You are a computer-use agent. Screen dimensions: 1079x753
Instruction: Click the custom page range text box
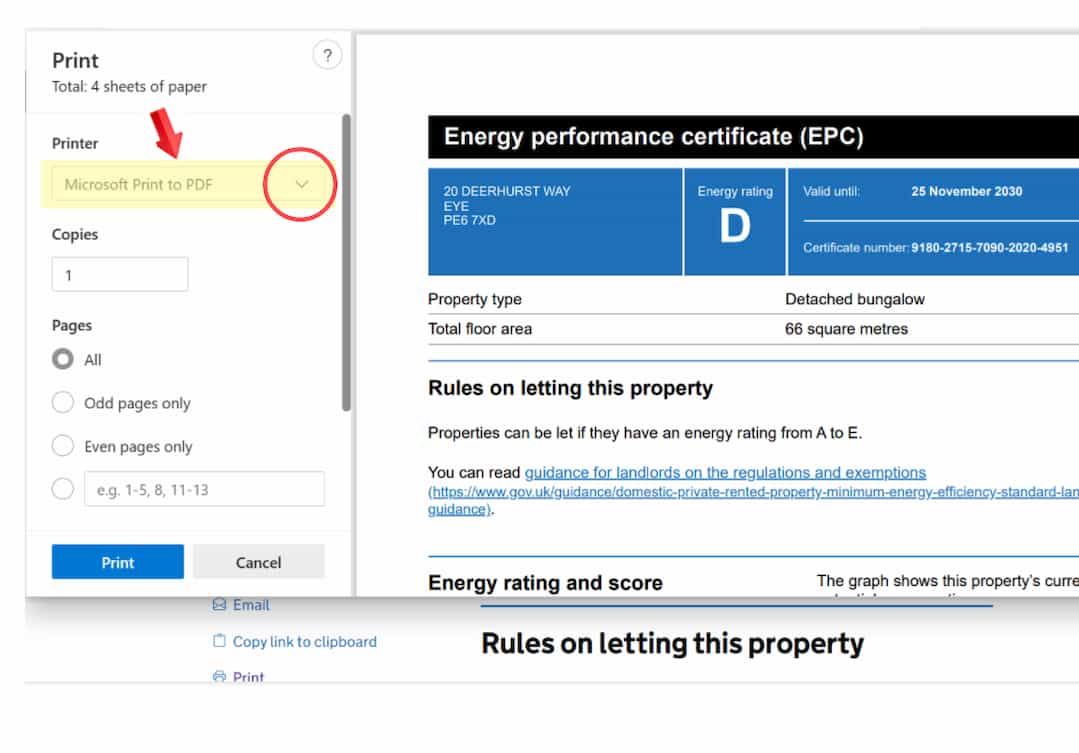(x=204, y=490)
